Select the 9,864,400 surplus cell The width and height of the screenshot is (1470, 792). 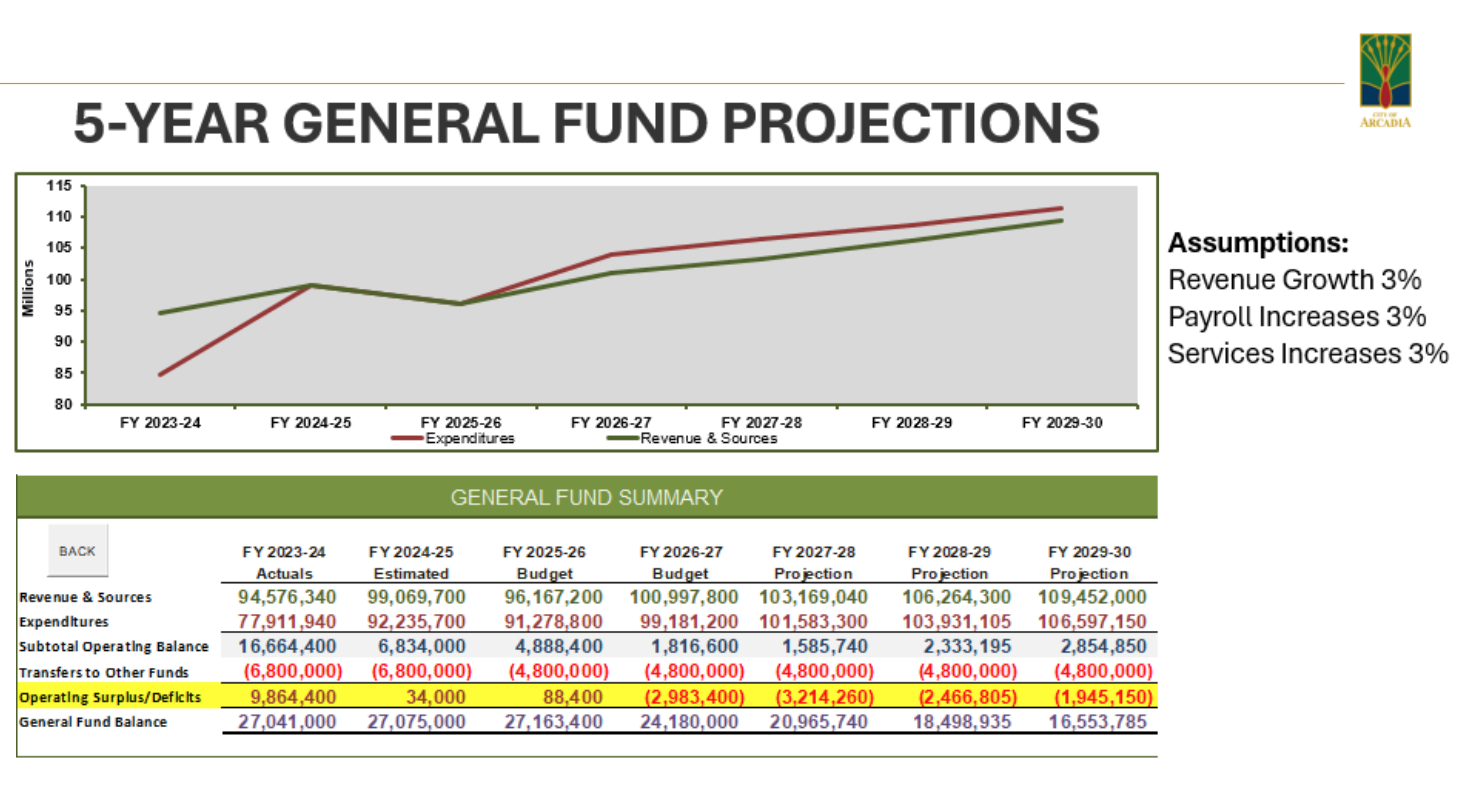pyautogui.click(x=287, y=696)
